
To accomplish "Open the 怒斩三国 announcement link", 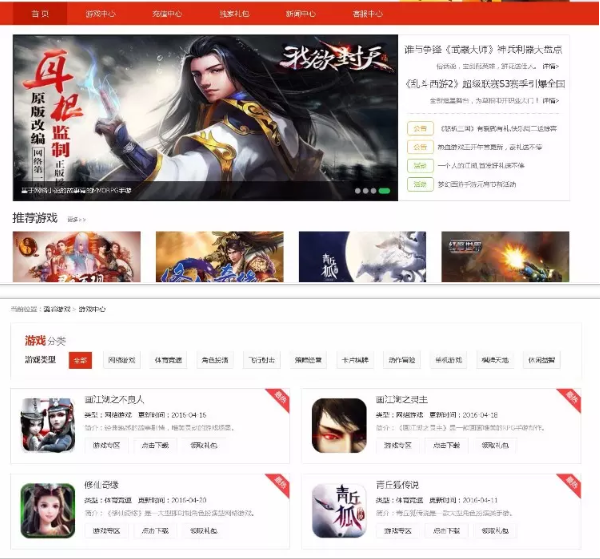I will click(x=499, y=129).
